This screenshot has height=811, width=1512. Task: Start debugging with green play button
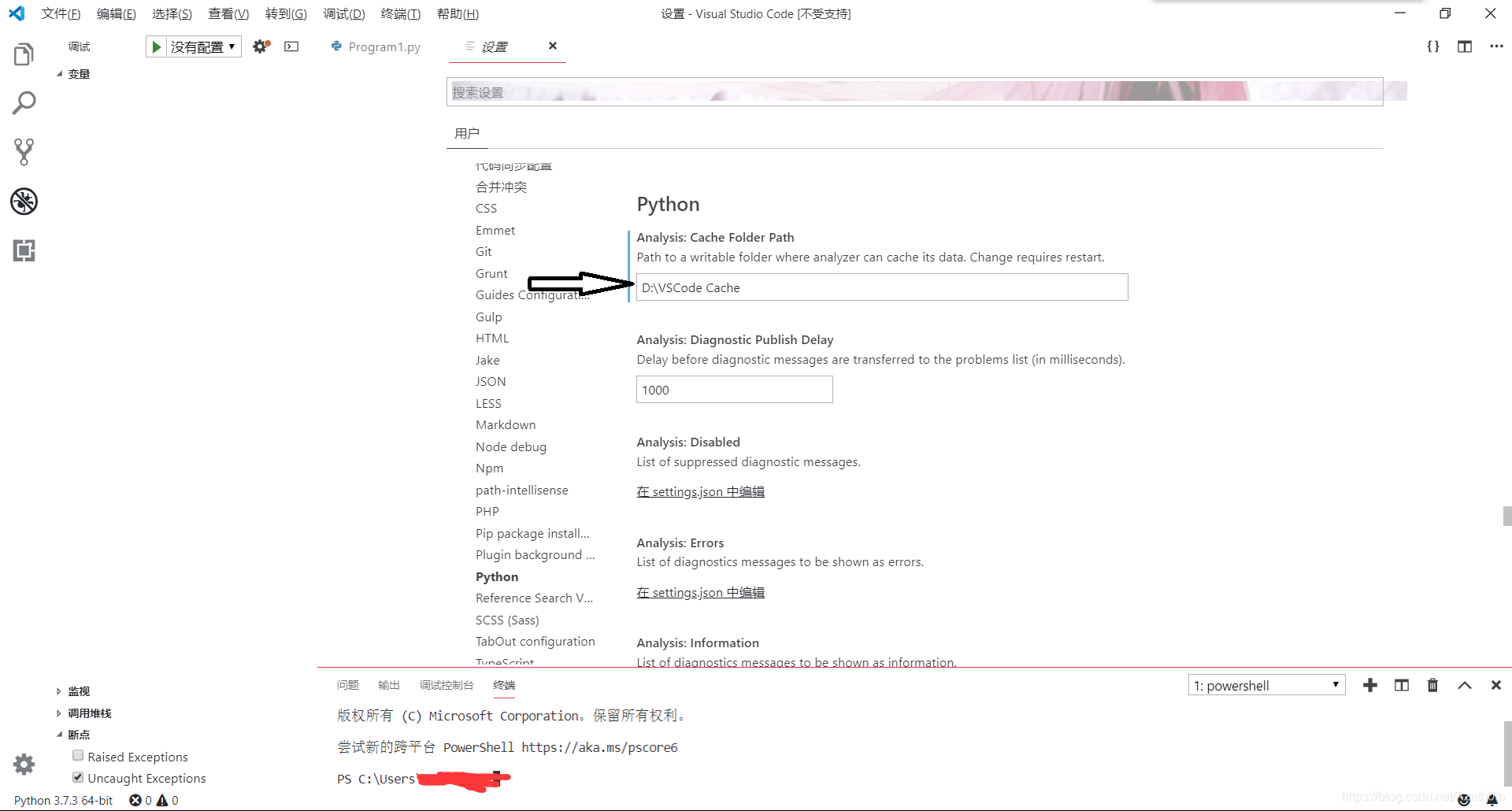(156, 47)
